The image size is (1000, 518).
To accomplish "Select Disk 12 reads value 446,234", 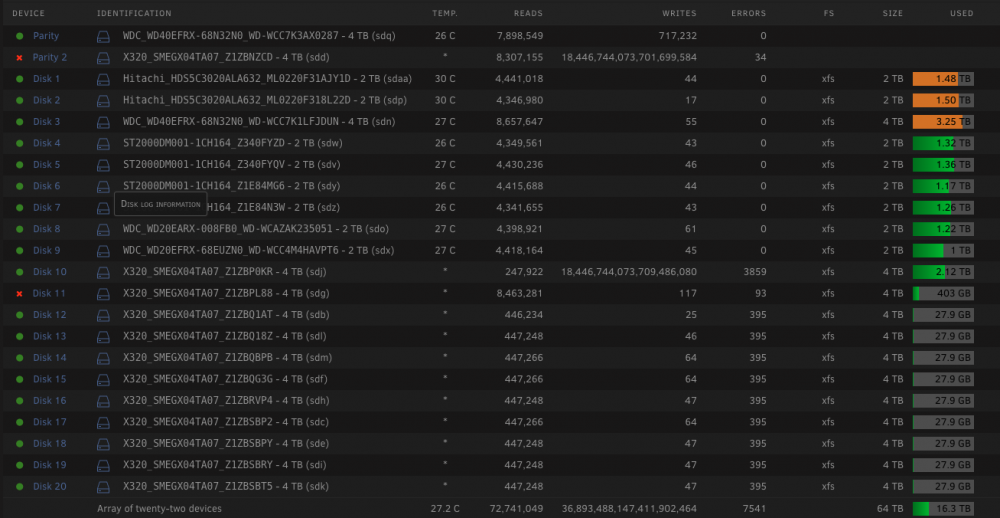I will pyautogui.click(x=524, y=314).
